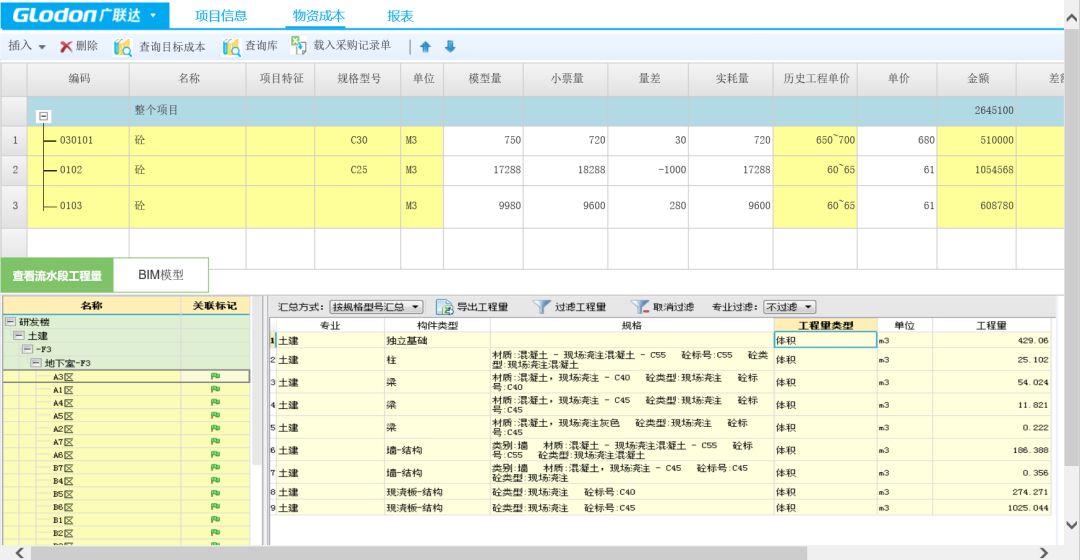1080x560 pixels.
Task: Collapse the 研发楼 tree node
Action: (x=10, y=322)
